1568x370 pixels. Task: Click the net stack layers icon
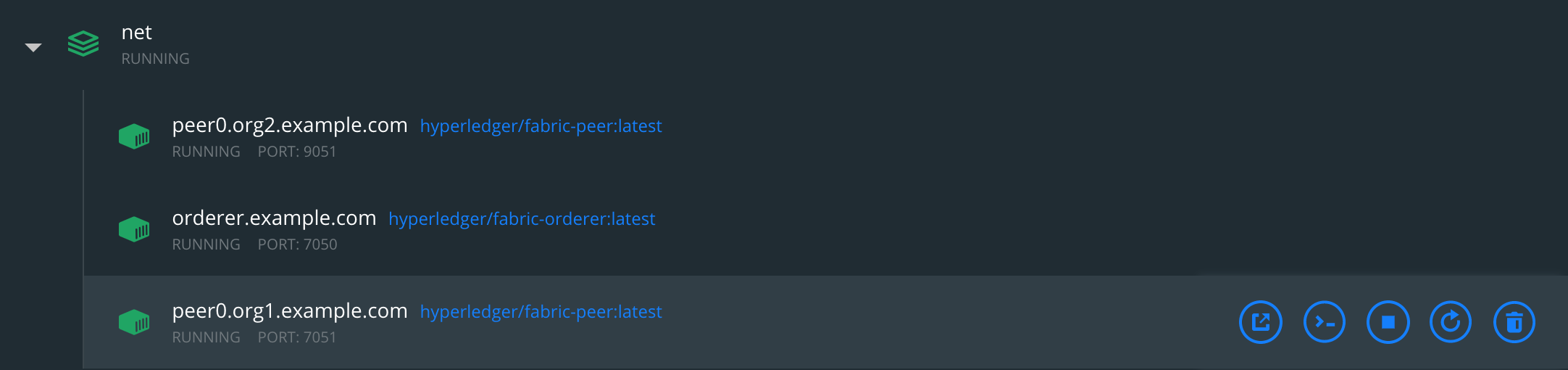83,44
